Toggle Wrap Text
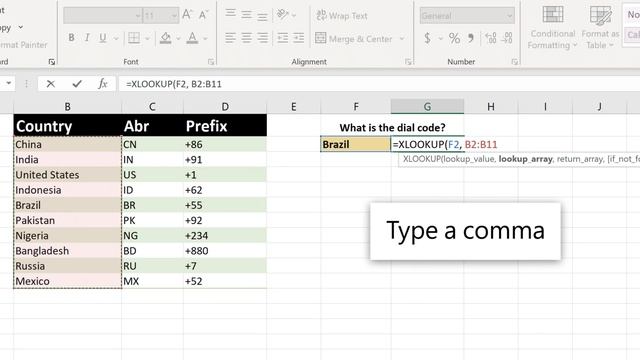This screenshot has width=640, height=360. tap(342, 16)
